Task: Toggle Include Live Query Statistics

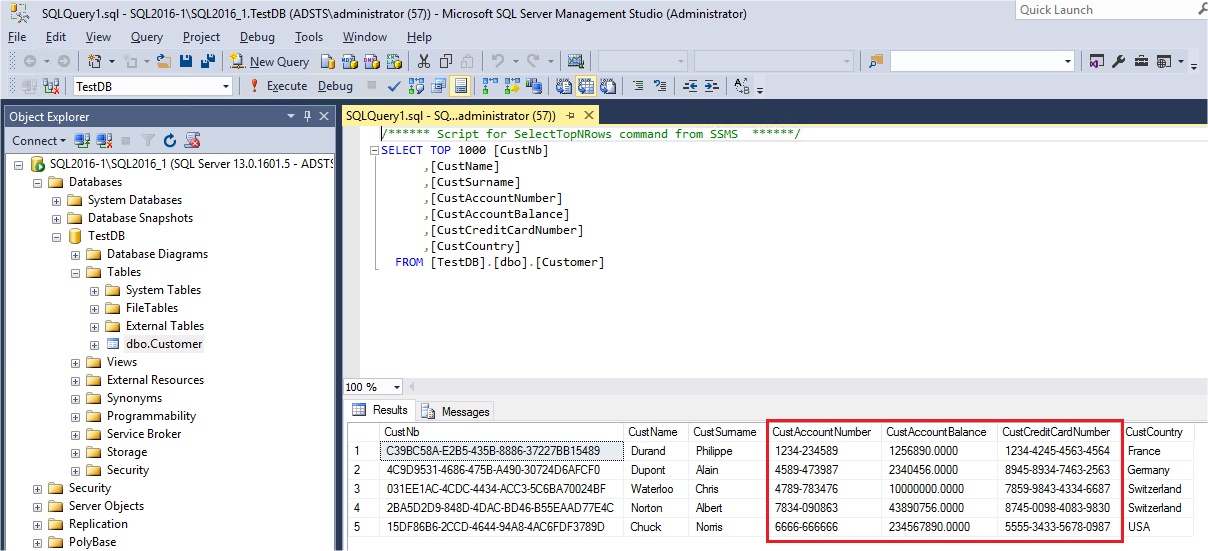Action: tap(512, 86)
